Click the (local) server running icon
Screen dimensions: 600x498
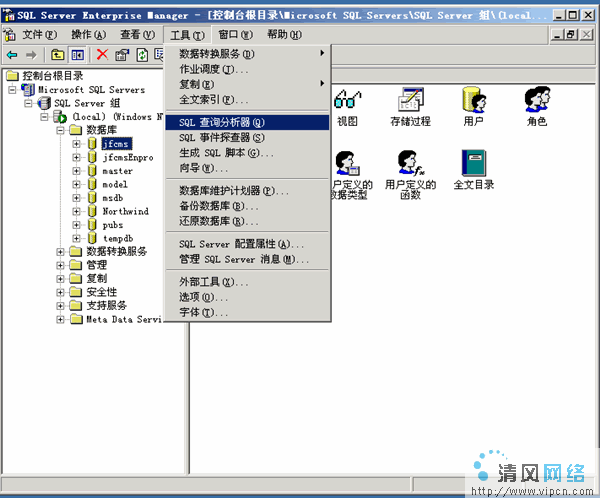tap(59, 116)
